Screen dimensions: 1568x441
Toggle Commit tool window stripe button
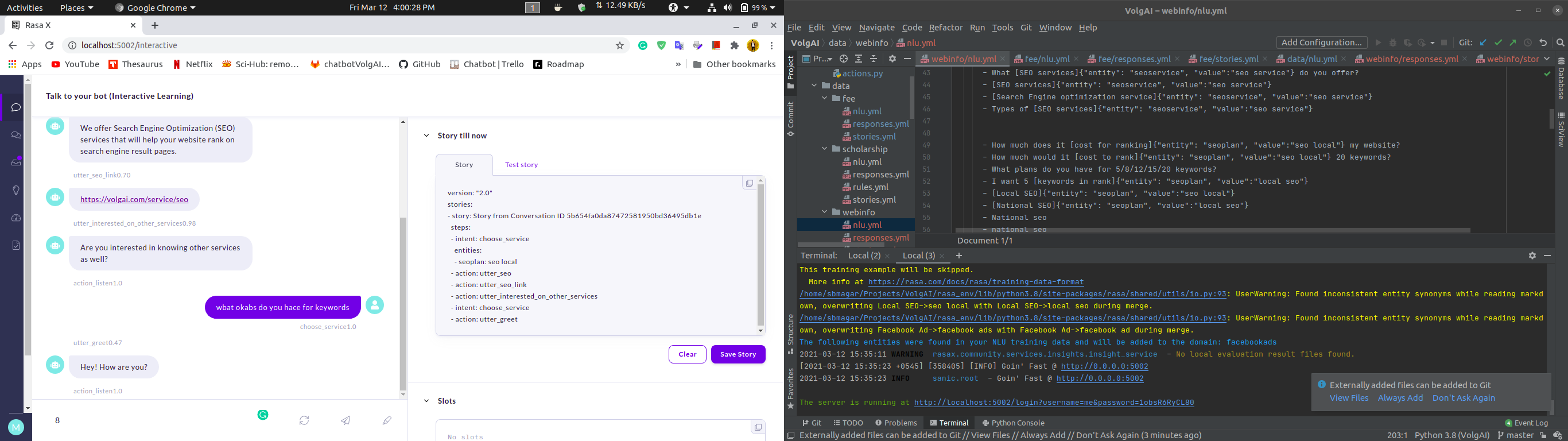791,119
